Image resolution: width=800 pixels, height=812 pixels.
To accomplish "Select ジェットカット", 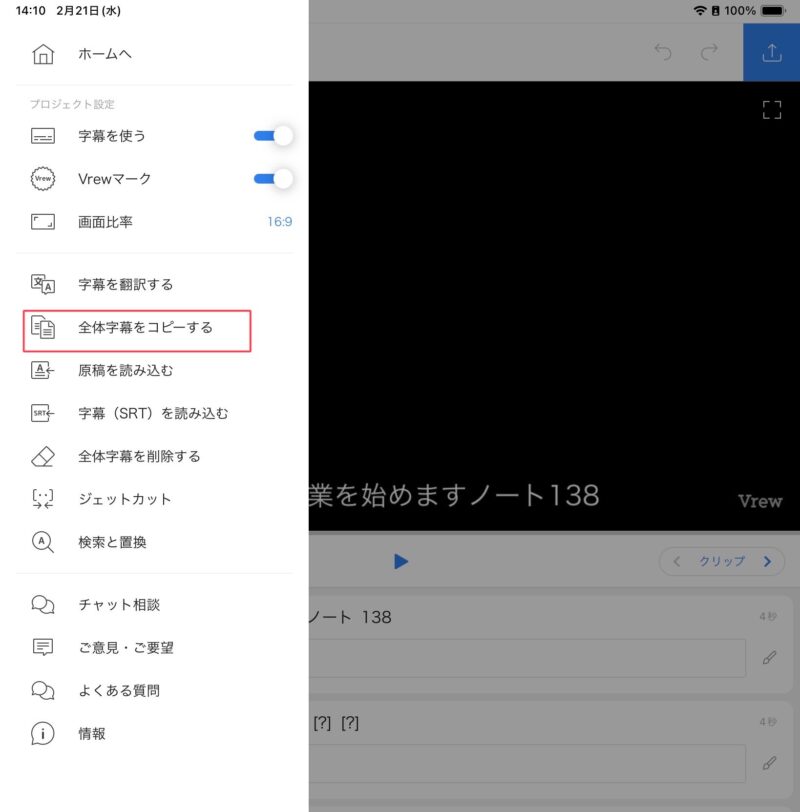I will coord(125,499).
